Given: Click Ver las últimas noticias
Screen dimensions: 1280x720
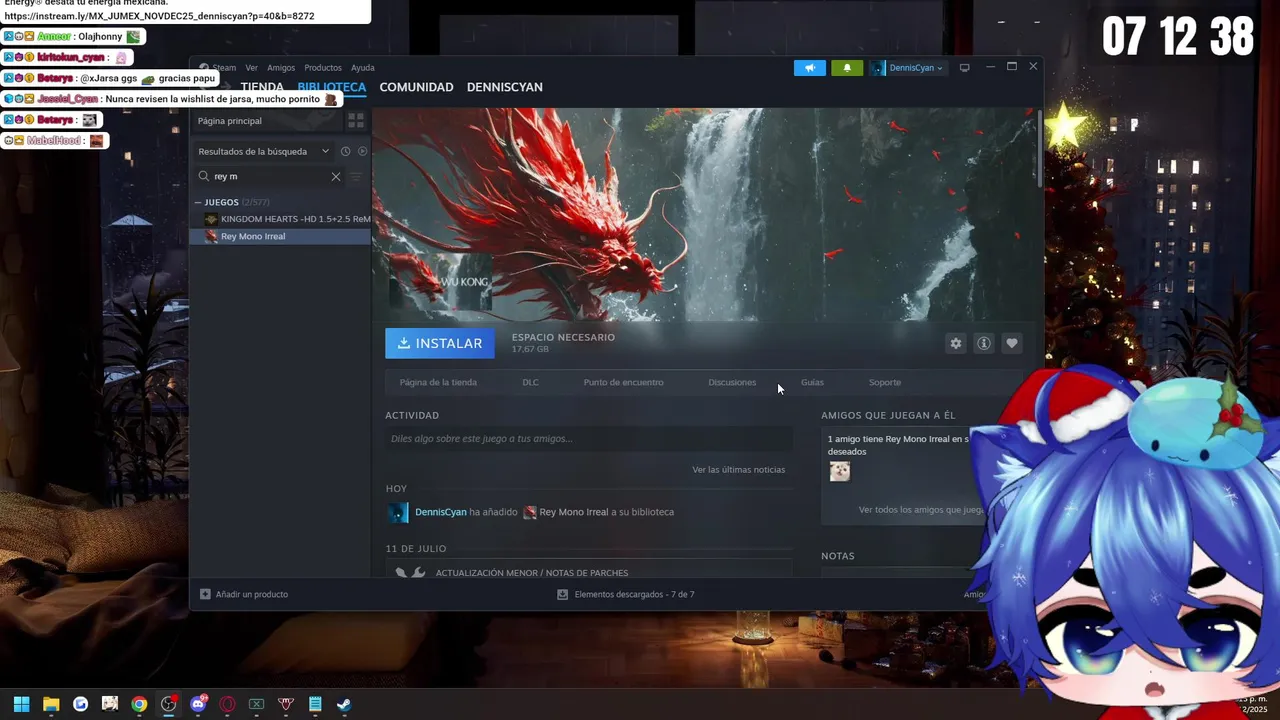Looking at the screenshot, I should (x=738, y=470).
